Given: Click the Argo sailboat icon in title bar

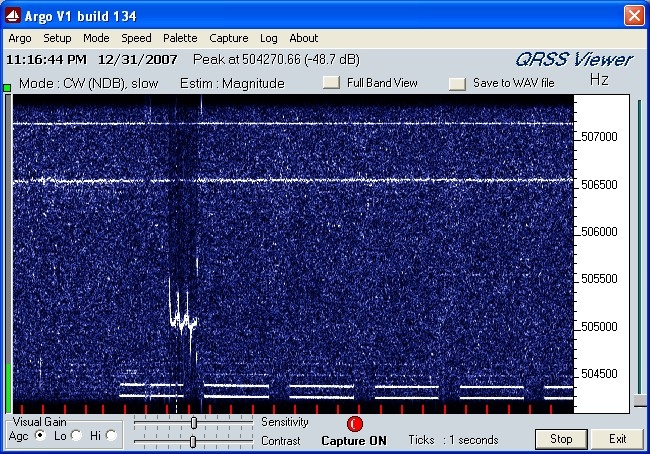Looking at the screenshot, I should [x=13, y=16].
